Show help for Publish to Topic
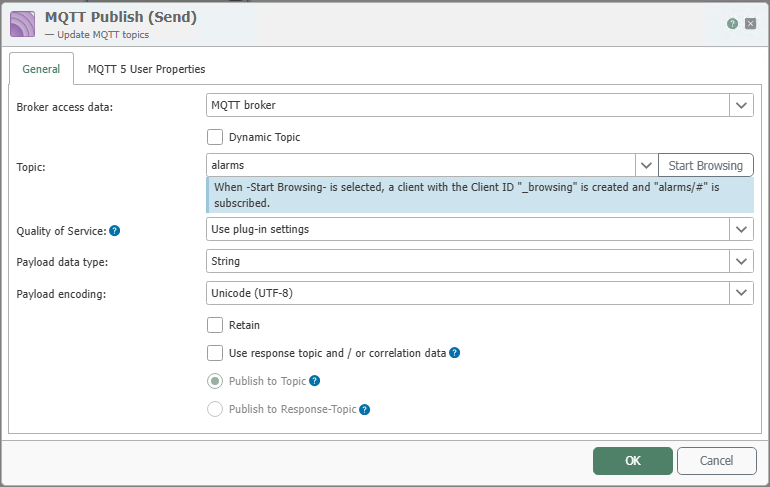Image resolution: width=770 pixels, height=487 pixels. pyautogui.click(x=315, y=381)
